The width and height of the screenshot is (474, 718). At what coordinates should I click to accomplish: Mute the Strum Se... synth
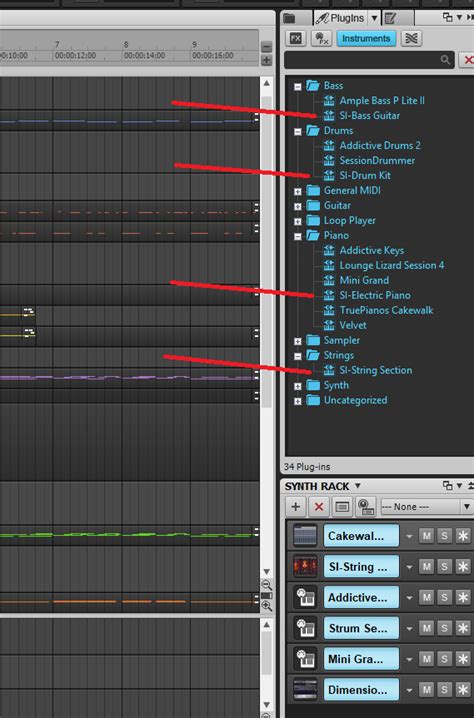(426, 628)
